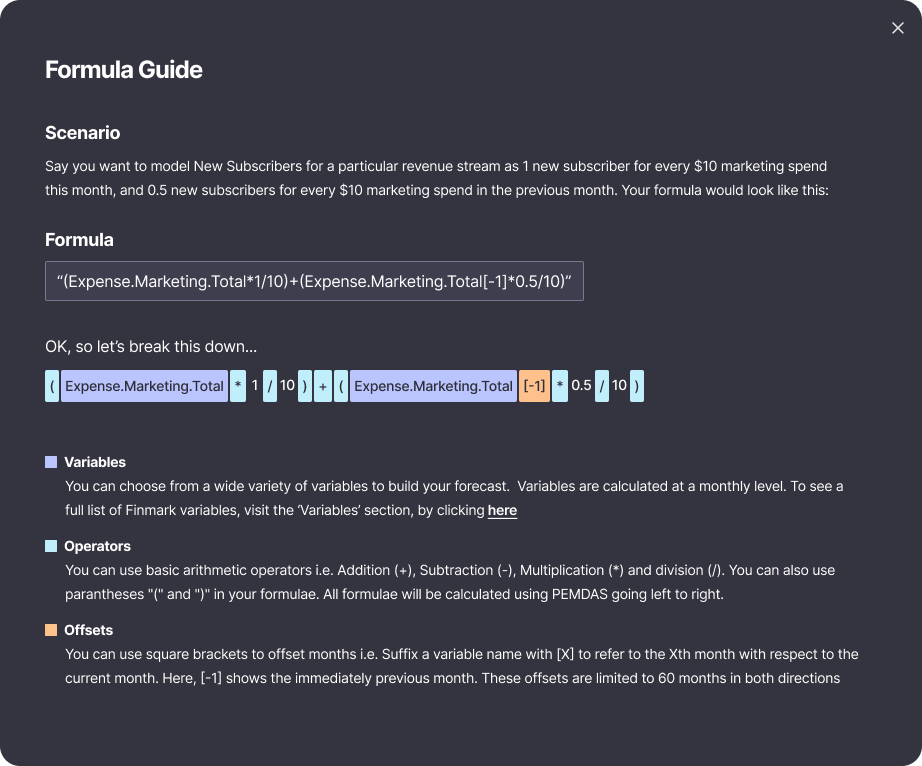Click the opening parenthesis after the plus

click(341, 386)
